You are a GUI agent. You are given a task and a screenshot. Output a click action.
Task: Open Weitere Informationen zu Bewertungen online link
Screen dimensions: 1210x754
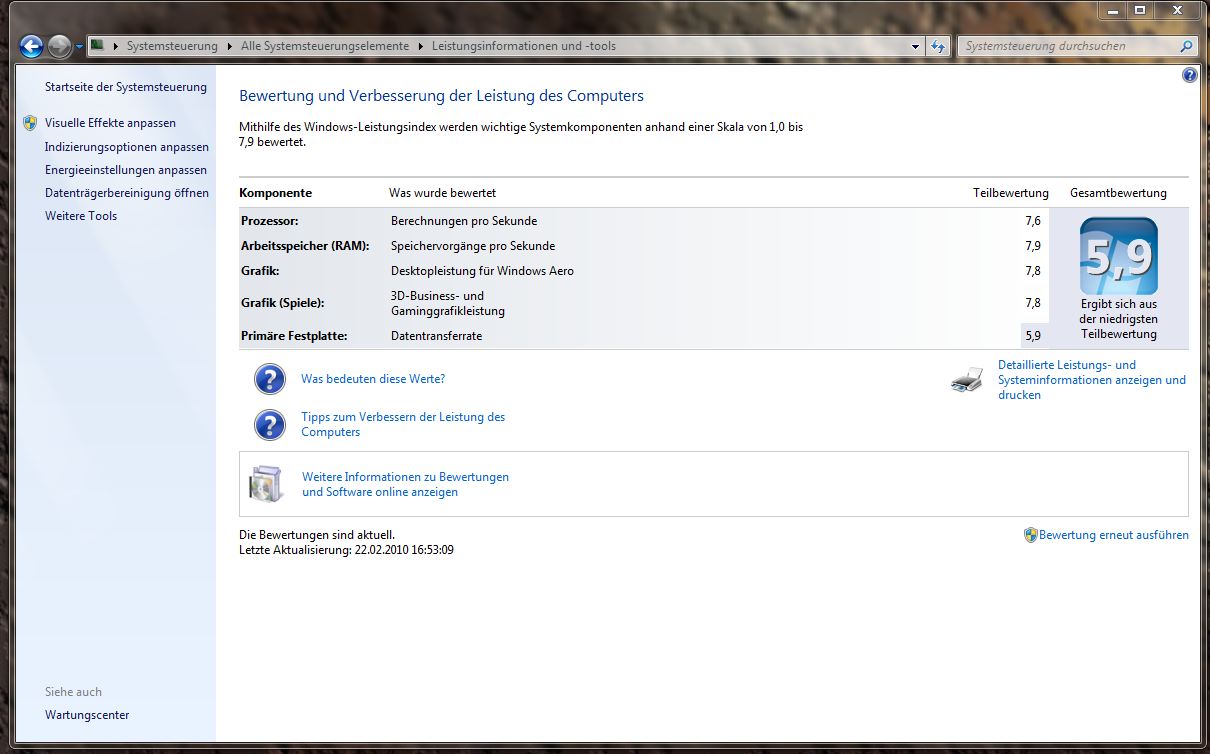point(406,484)
